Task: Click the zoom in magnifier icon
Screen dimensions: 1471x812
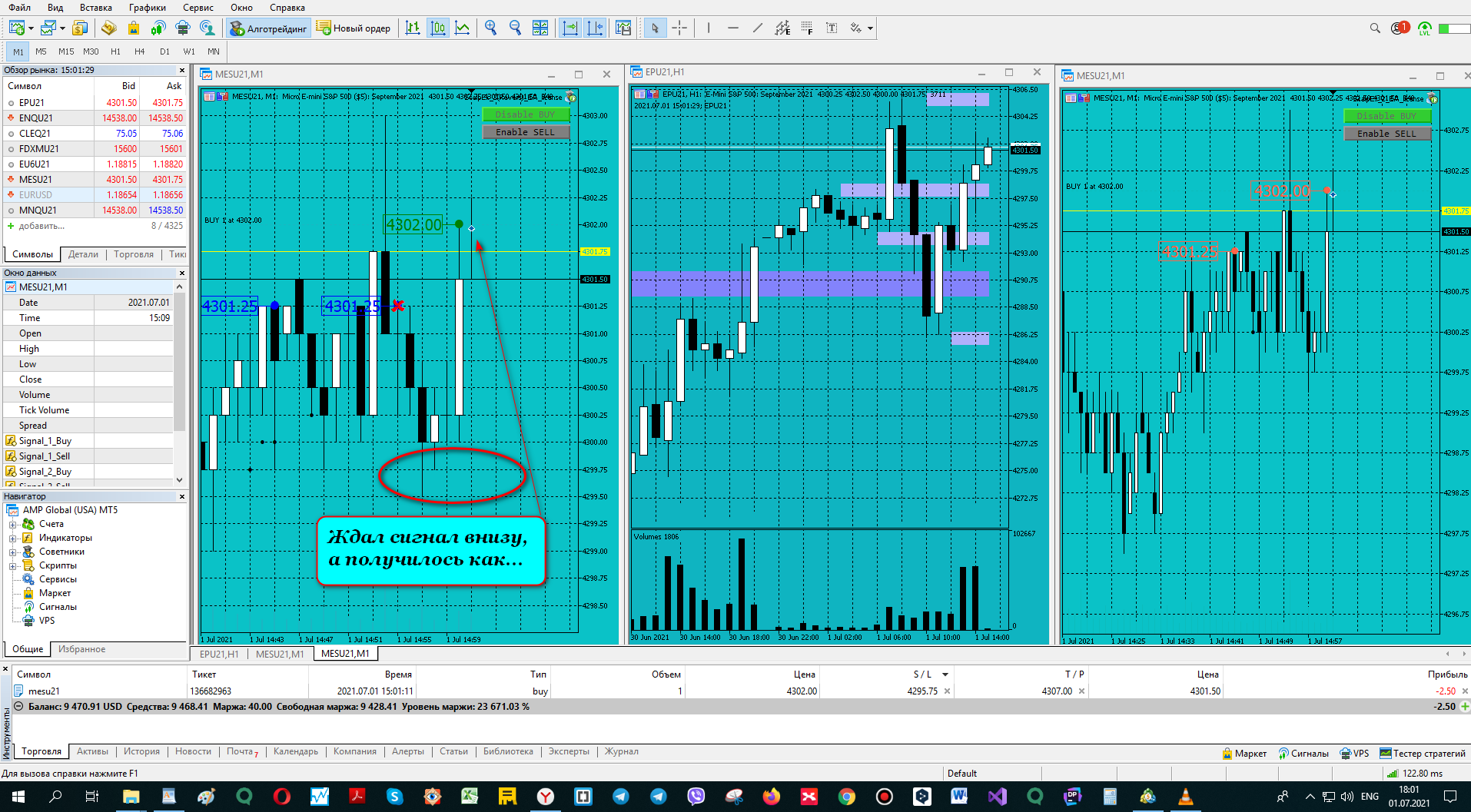Action: (491, 28)
